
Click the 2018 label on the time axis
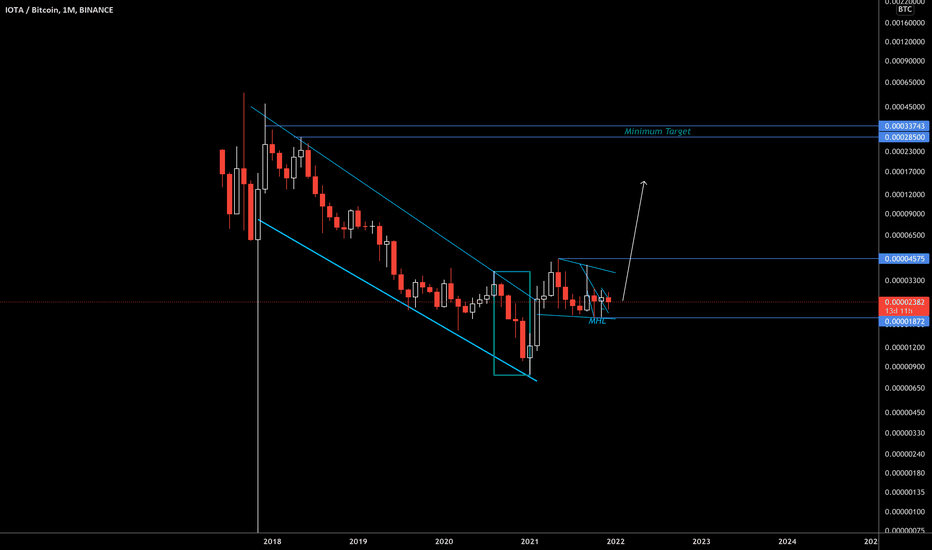tap(272, 542)
